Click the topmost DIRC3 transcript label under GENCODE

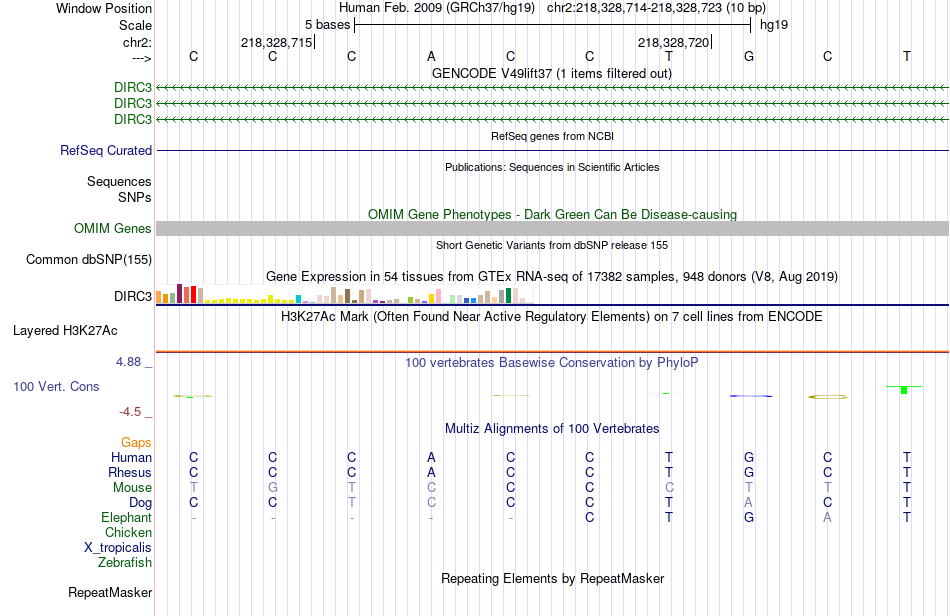[x=133, y=88]
